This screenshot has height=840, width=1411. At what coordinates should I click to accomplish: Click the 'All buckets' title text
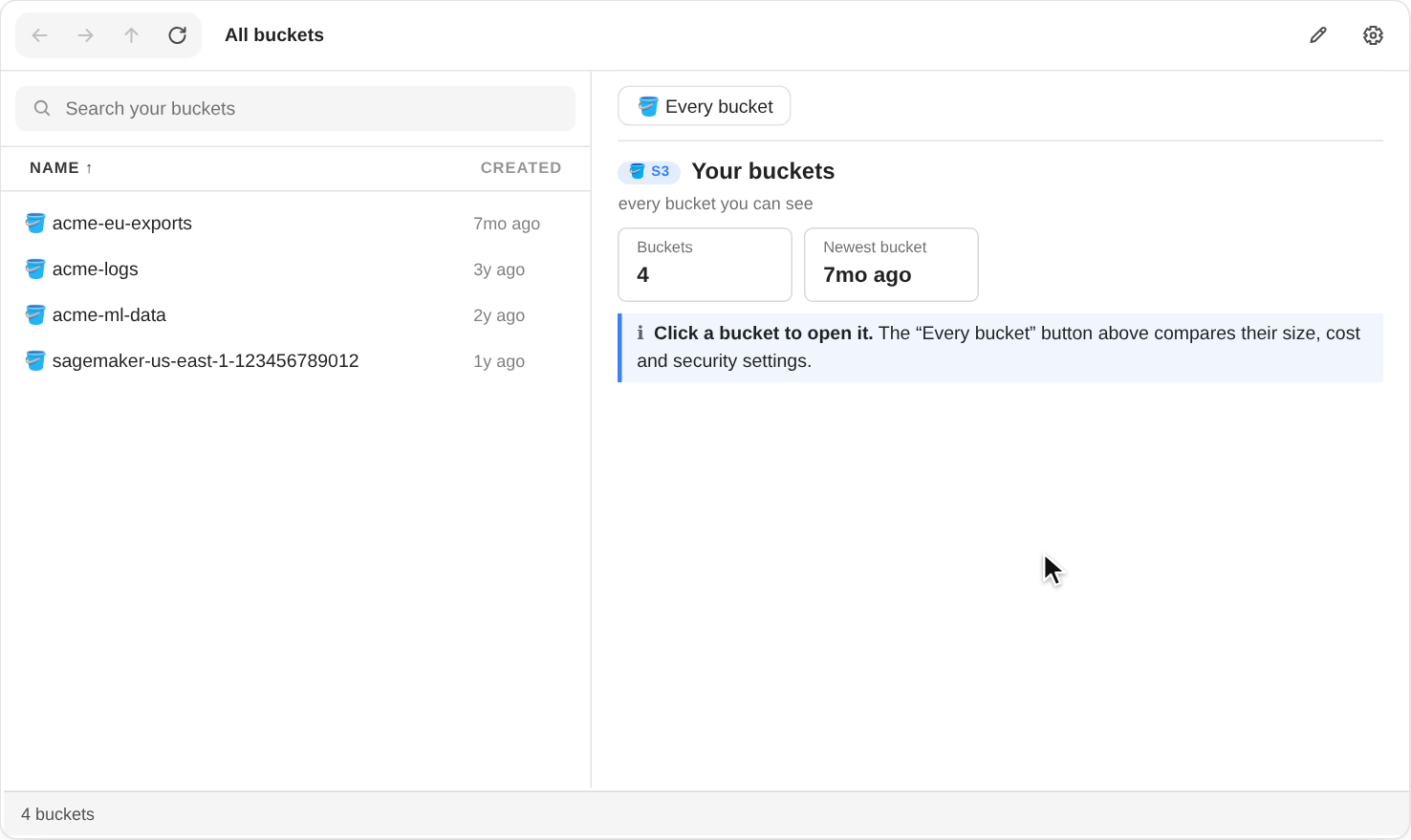274,35
